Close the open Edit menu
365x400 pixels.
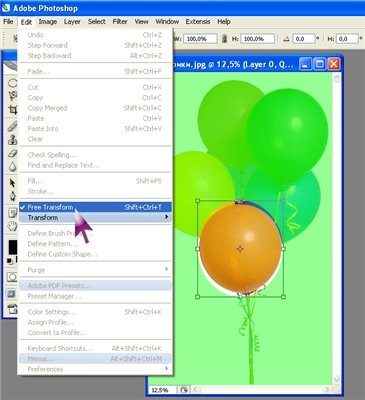click(x=26, y=22)
